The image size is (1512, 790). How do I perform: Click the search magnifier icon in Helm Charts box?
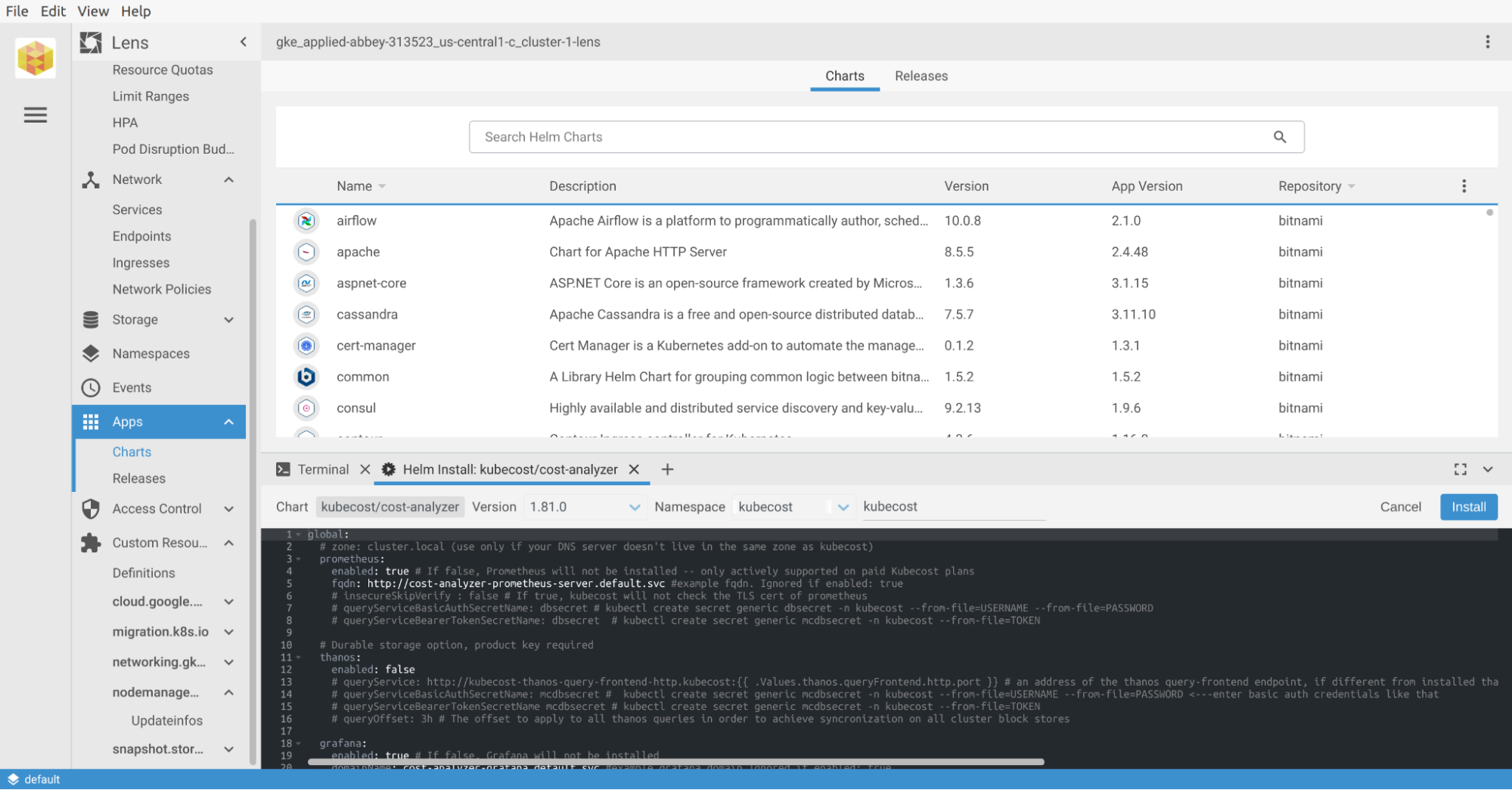click(1280, 137)
